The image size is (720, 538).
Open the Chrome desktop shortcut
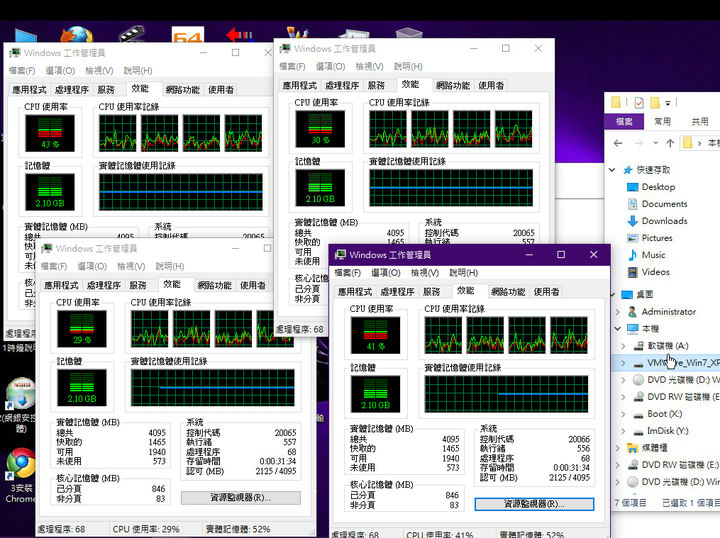(21, 463)
